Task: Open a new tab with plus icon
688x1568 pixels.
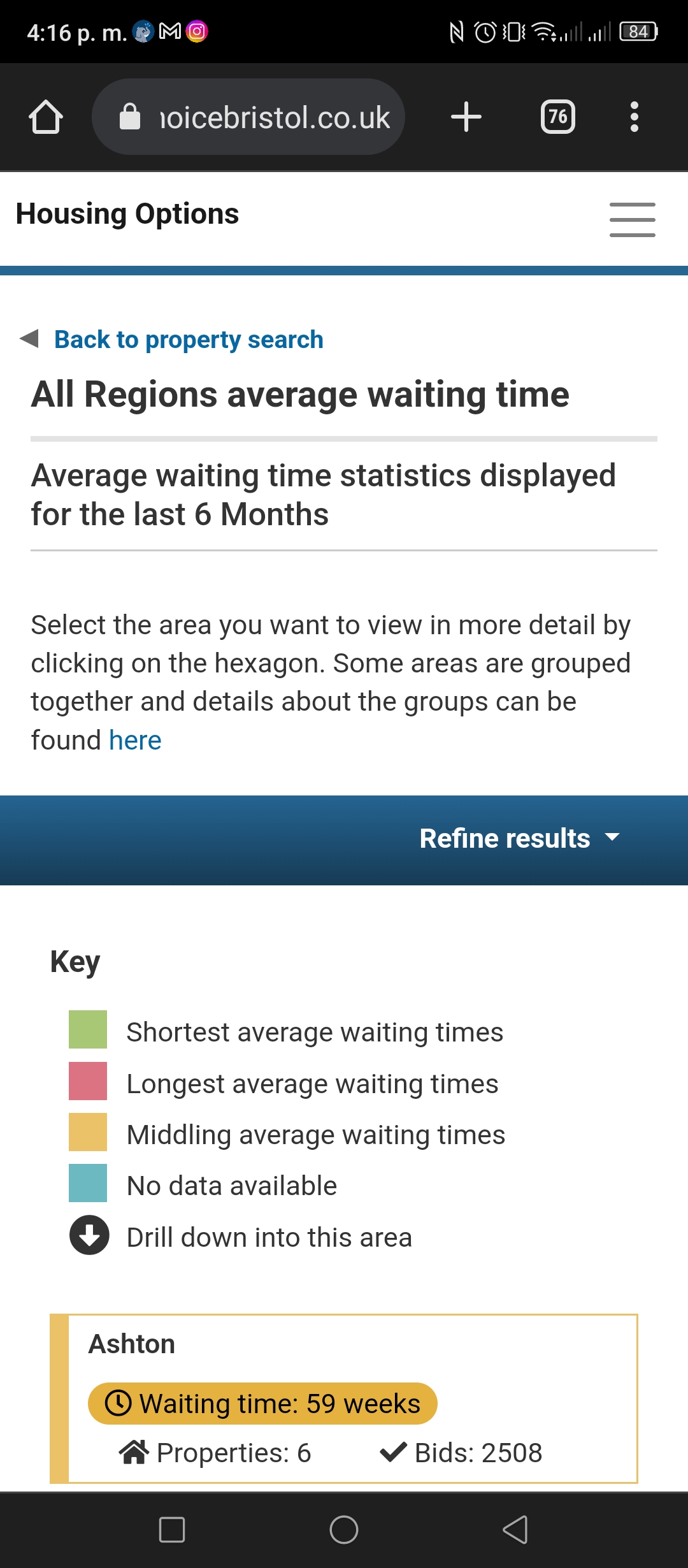Action: click(x=466, y=117)
